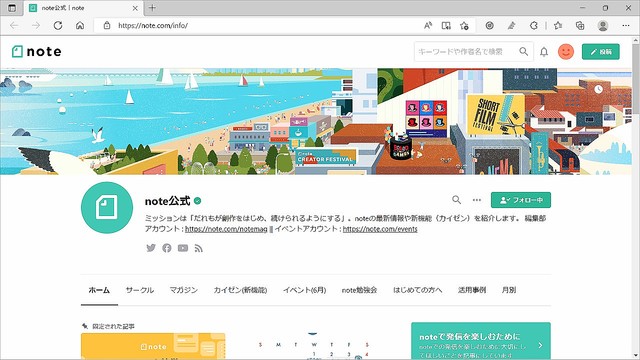The width and height of the screenshot is (640, 360).
Task: Open note公式 RSS feed icon
Action: [199, 248]
